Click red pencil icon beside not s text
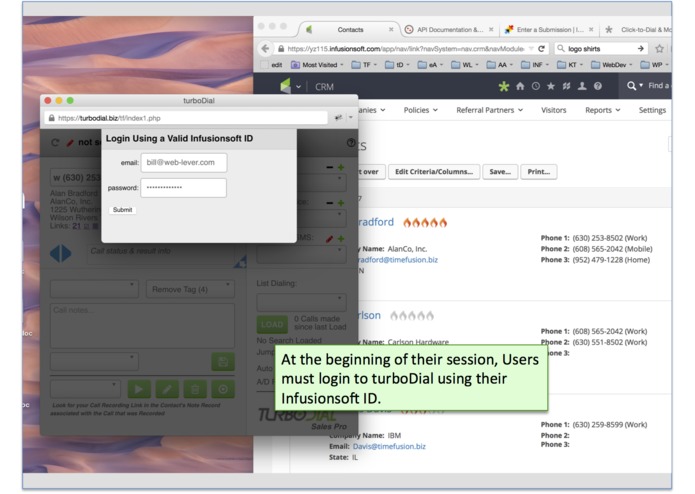The width and height of the screenshot is (695, 494). coord(70,143)
